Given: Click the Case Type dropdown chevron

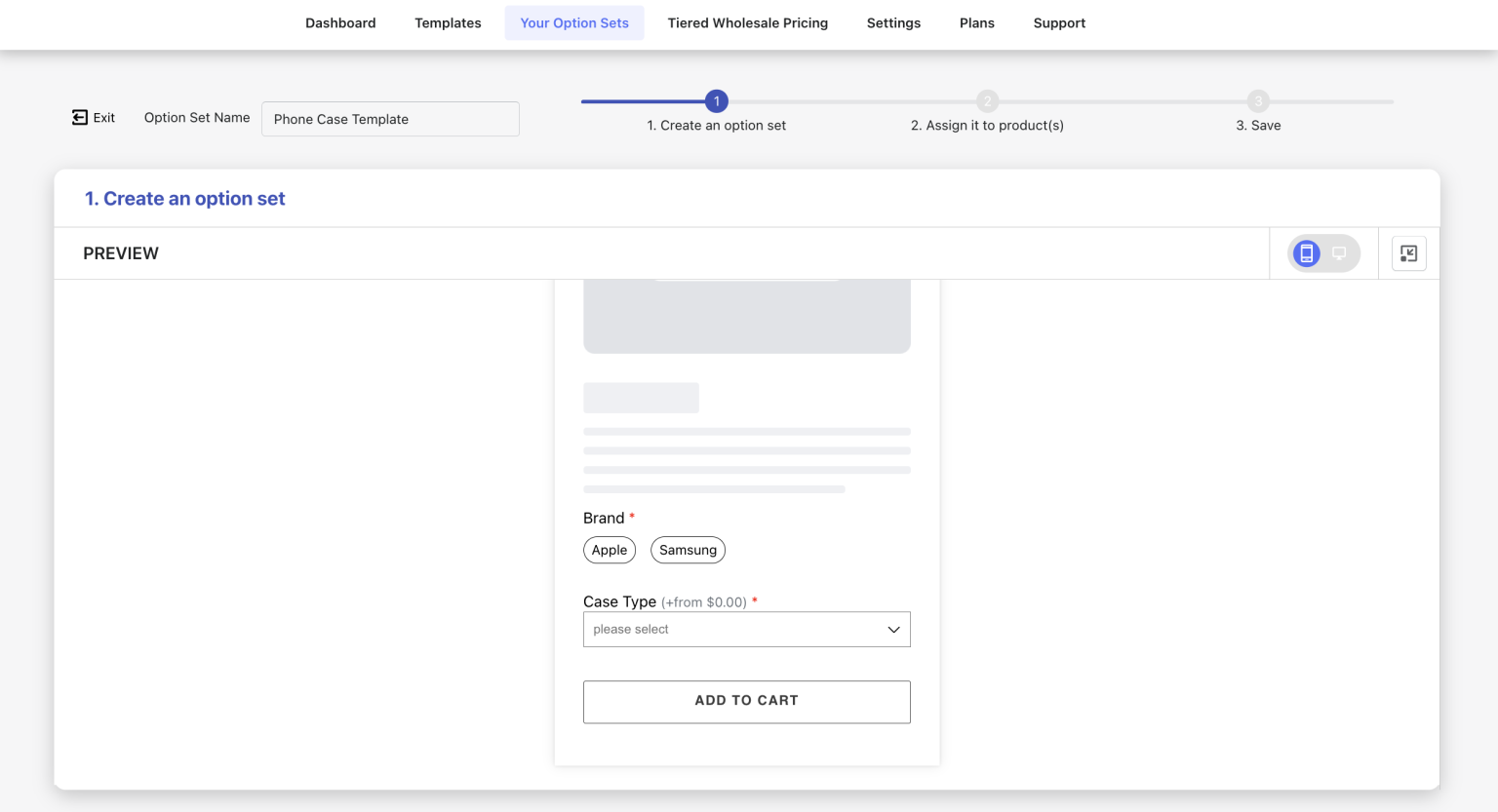Looking at the screenshot, I should [892, 629].
